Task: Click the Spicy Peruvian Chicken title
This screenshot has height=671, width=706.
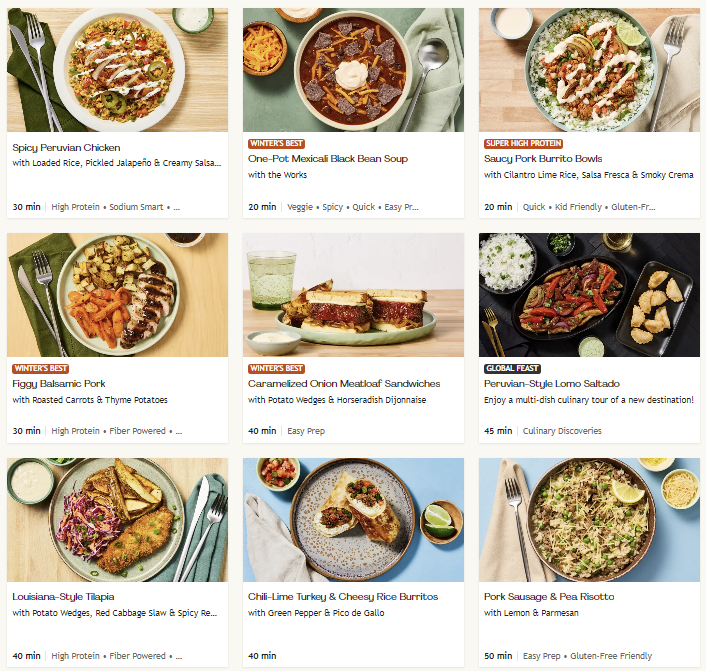Action: 66,148
